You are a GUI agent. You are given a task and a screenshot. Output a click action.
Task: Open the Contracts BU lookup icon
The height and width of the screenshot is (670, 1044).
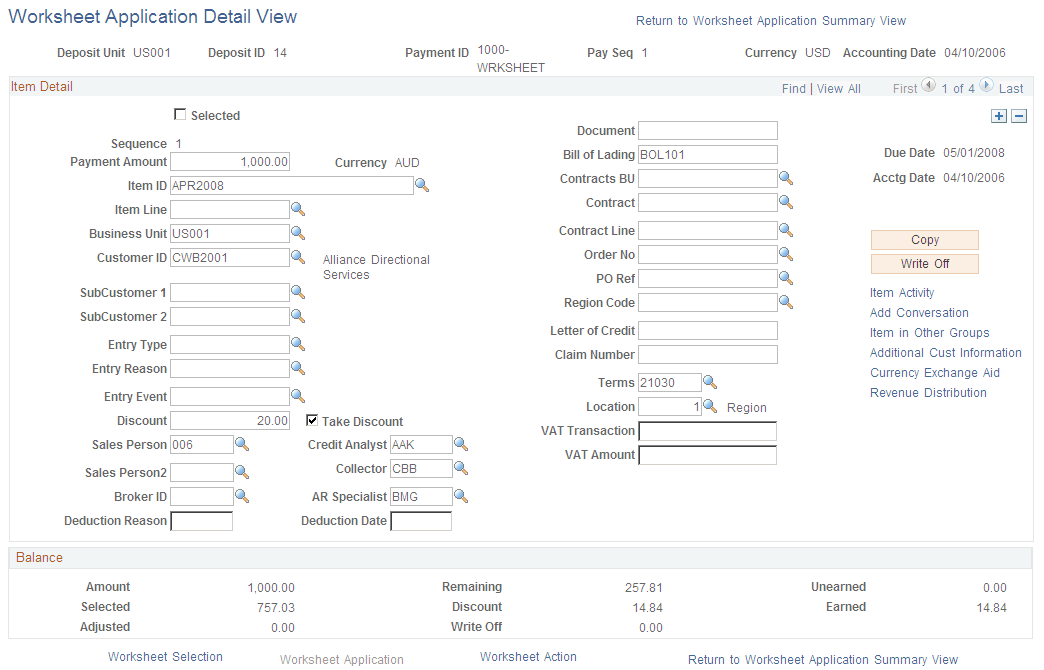[786, 178]
